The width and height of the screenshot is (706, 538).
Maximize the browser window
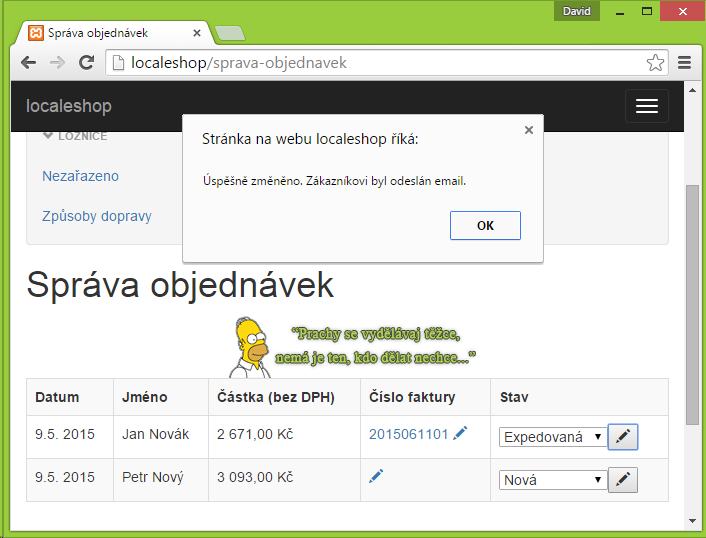click(647, 11)
